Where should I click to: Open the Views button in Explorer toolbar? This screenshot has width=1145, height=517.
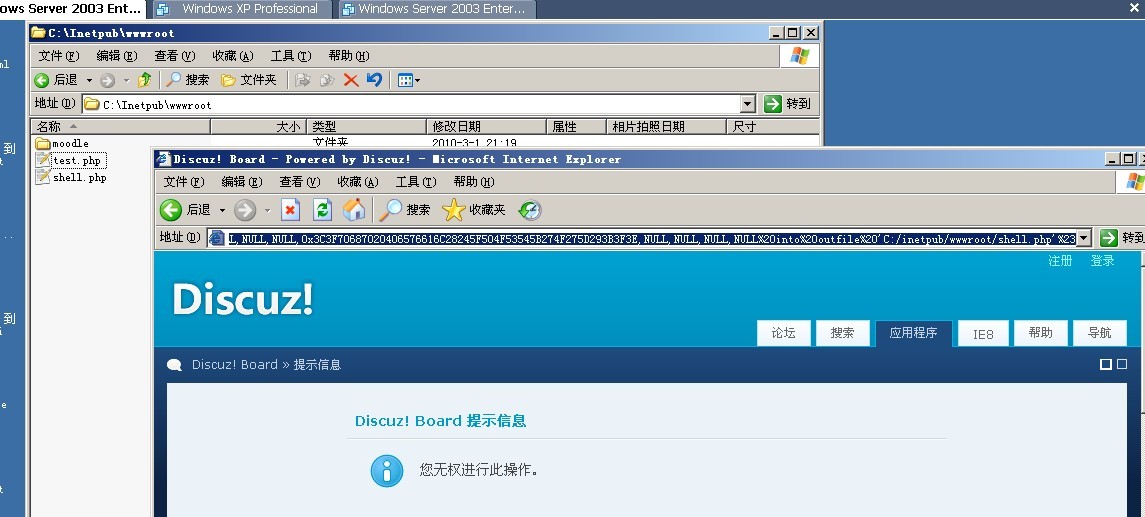coord(408,80)
